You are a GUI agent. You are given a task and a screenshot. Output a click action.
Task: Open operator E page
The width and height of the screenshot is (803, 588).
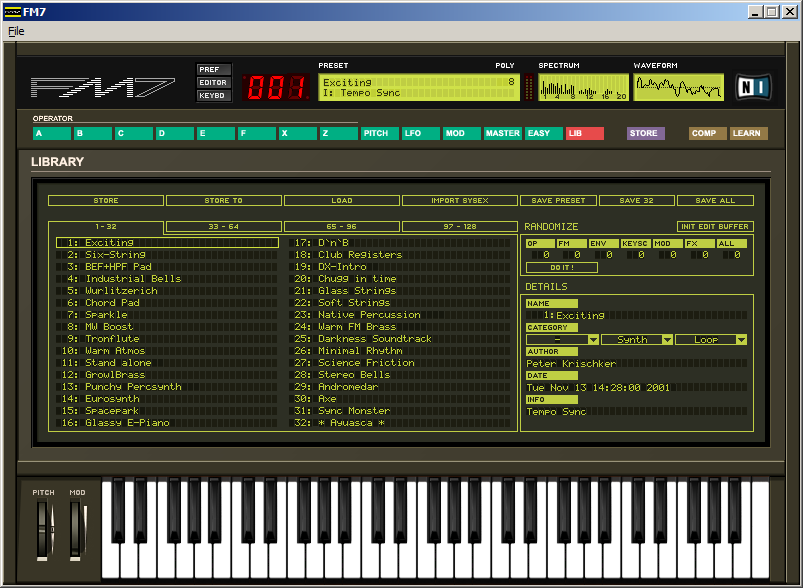pos(216,133)
